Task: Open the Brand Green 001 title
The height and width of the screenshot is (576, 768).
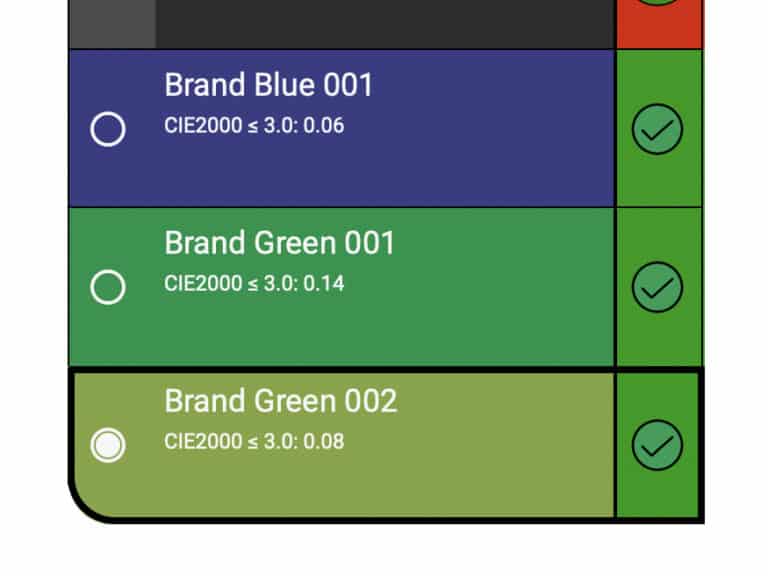Action: click(279, 243)
